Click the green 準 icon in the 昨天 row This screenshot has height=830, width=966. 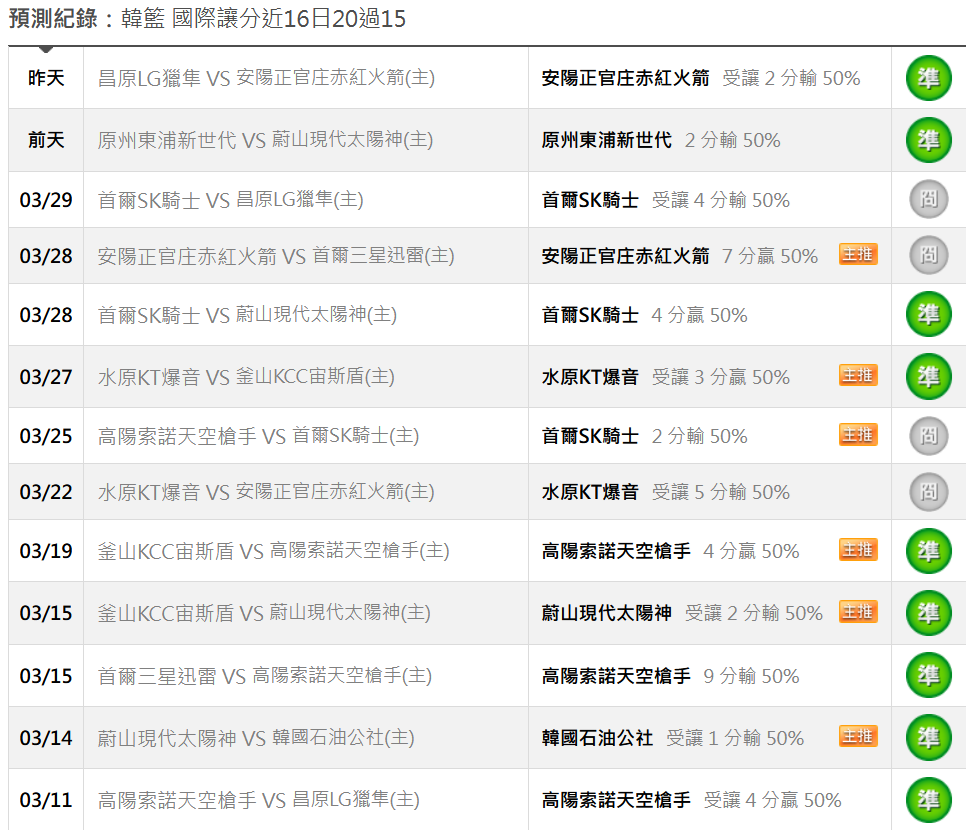pos(928,78)
